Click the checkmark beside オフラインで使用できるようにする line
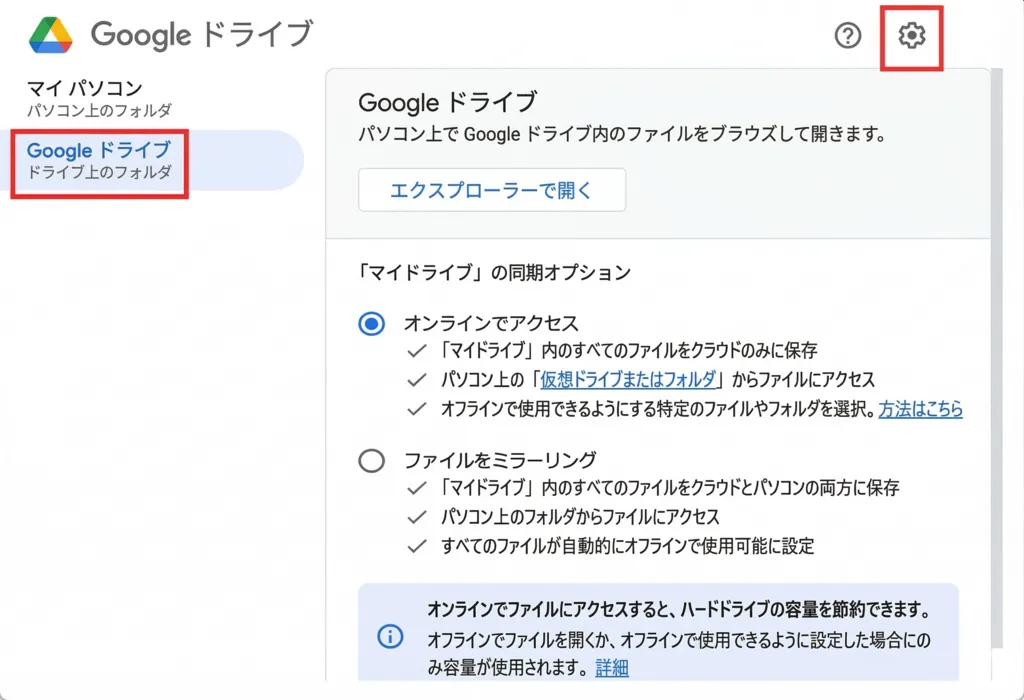The width and height of the screenshot is (1024, 700). click(417, 409)
